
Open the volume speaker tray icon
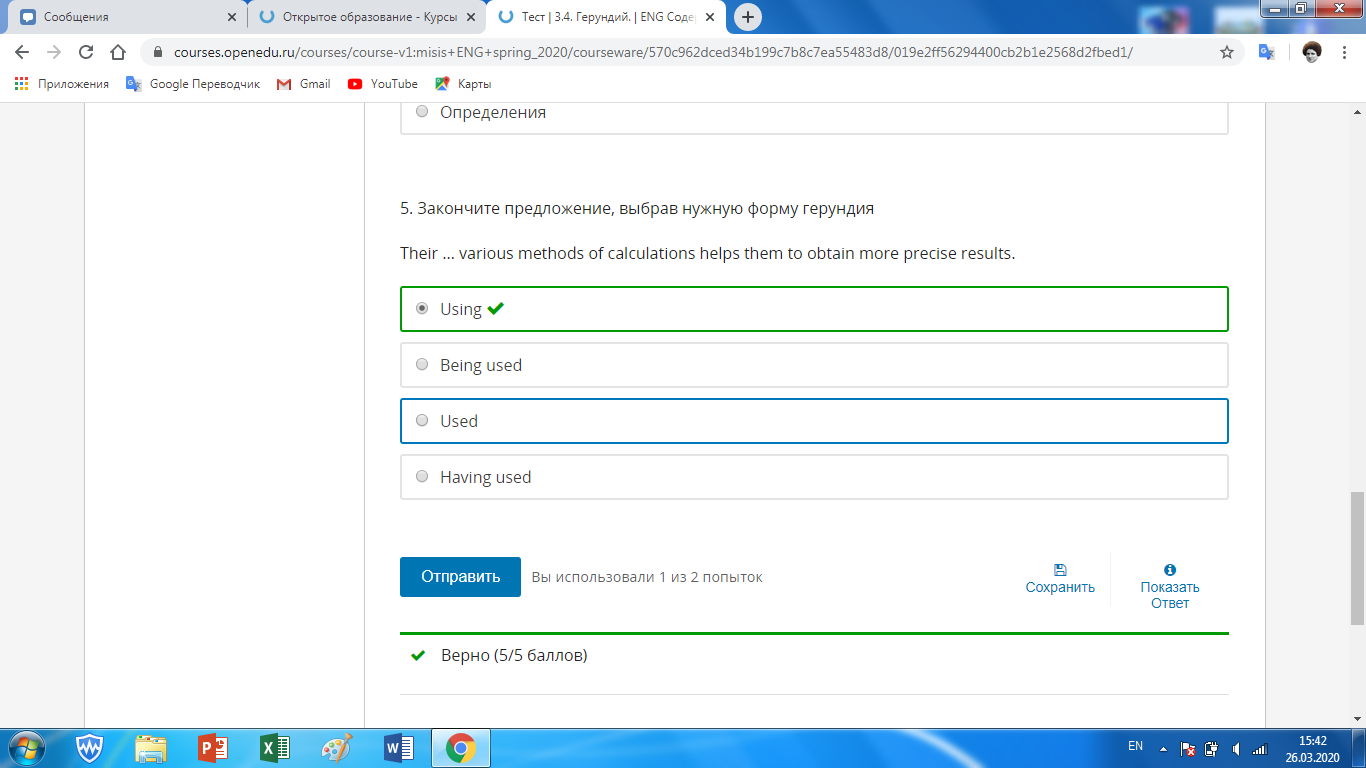point(1237,749)
